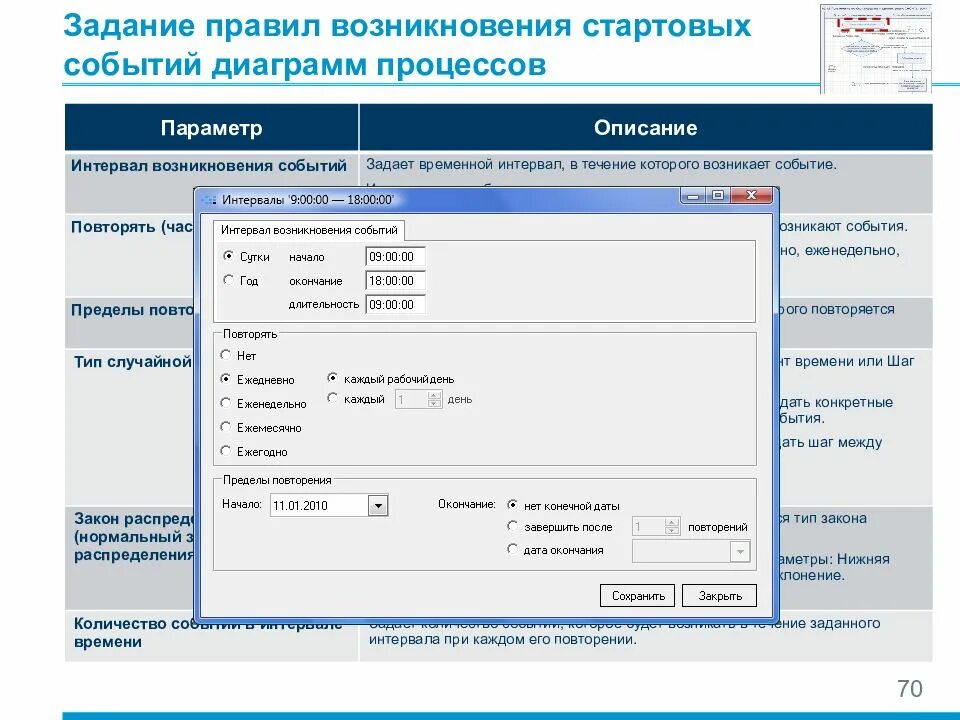Screen dimensions: 960x720
Task: Minimize the Интервалы dialog window
Action: [693, 195]
